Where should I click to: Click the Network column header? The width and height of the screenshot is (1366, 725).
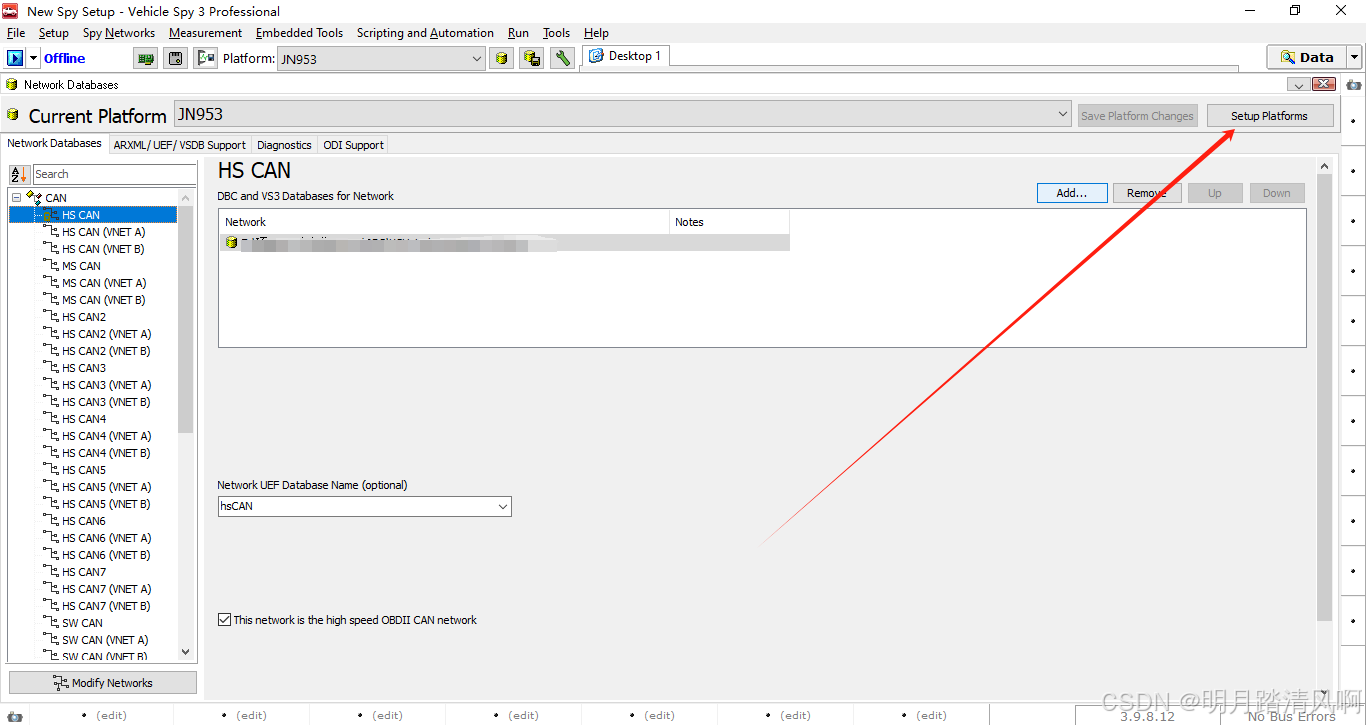pyautogui.click(x=444, y=222)
